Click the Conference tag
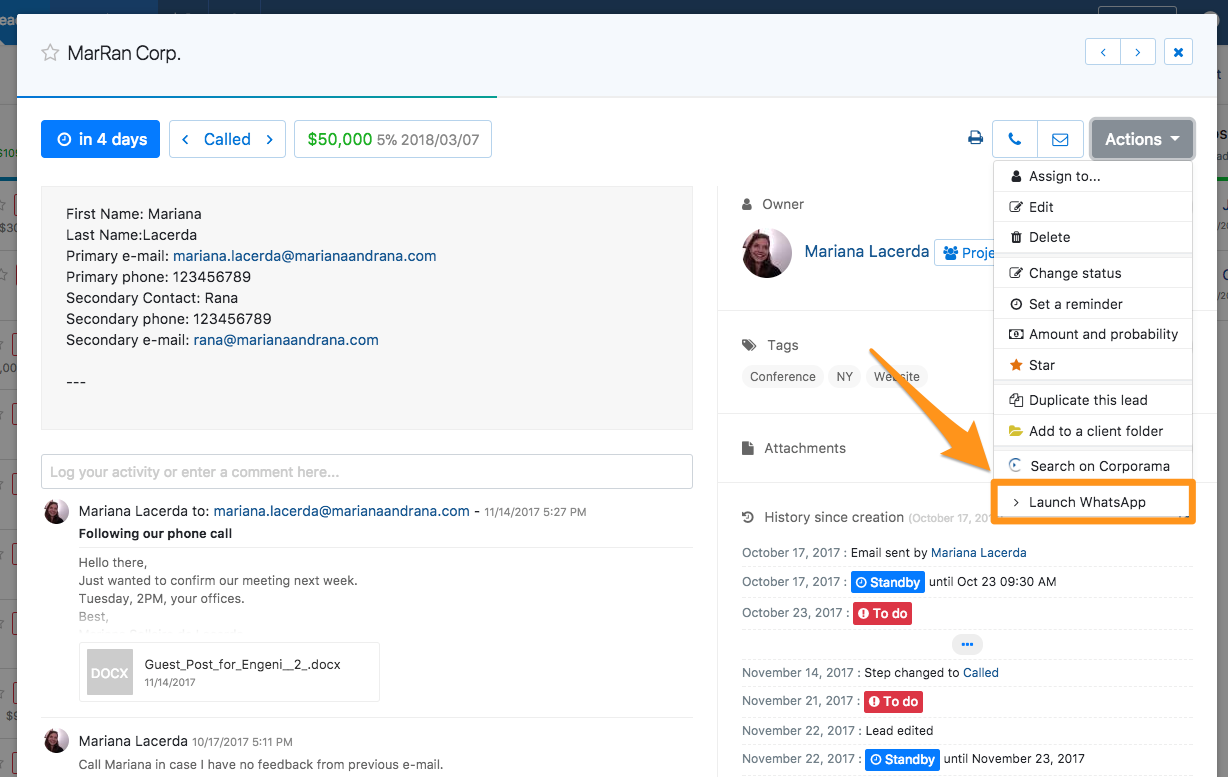 [783, 377]
